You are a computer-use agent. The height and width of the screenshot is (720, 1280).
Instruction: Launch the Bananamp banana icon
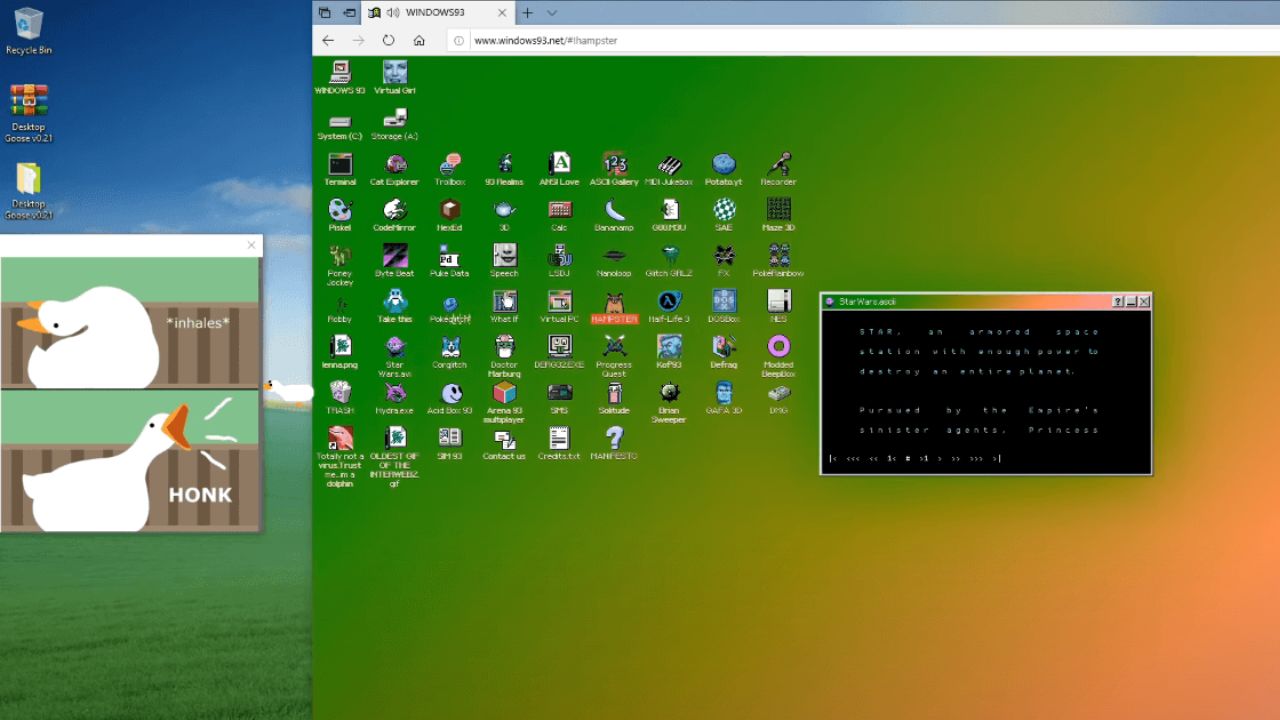click(614, 214)
